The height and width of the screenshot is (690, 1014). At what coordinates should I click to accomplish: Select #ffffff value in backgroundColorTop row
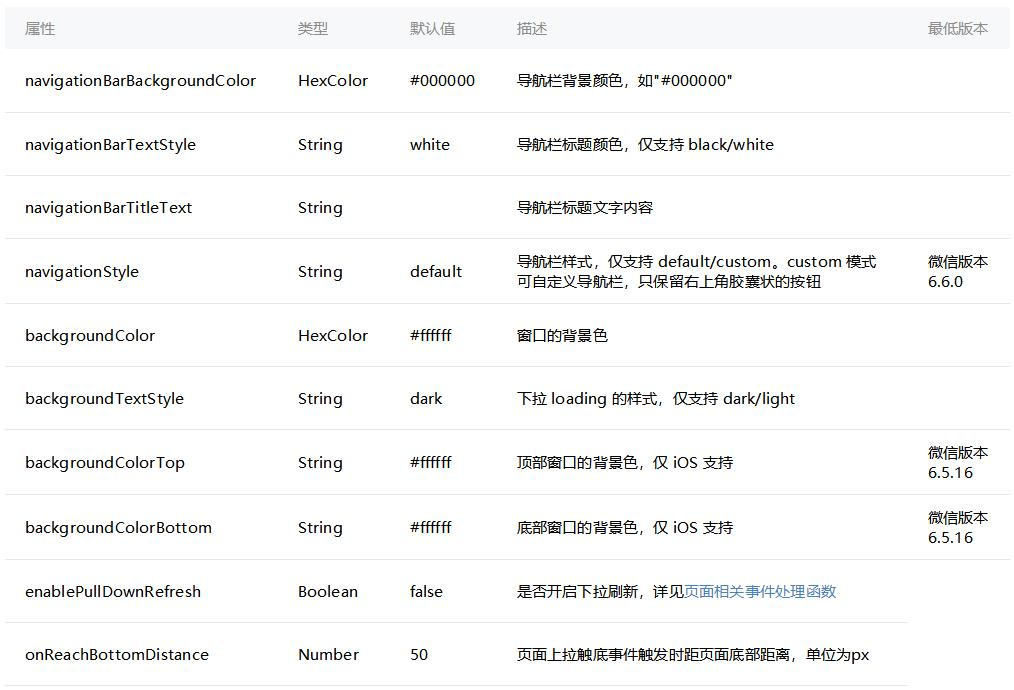coord(431,462)
